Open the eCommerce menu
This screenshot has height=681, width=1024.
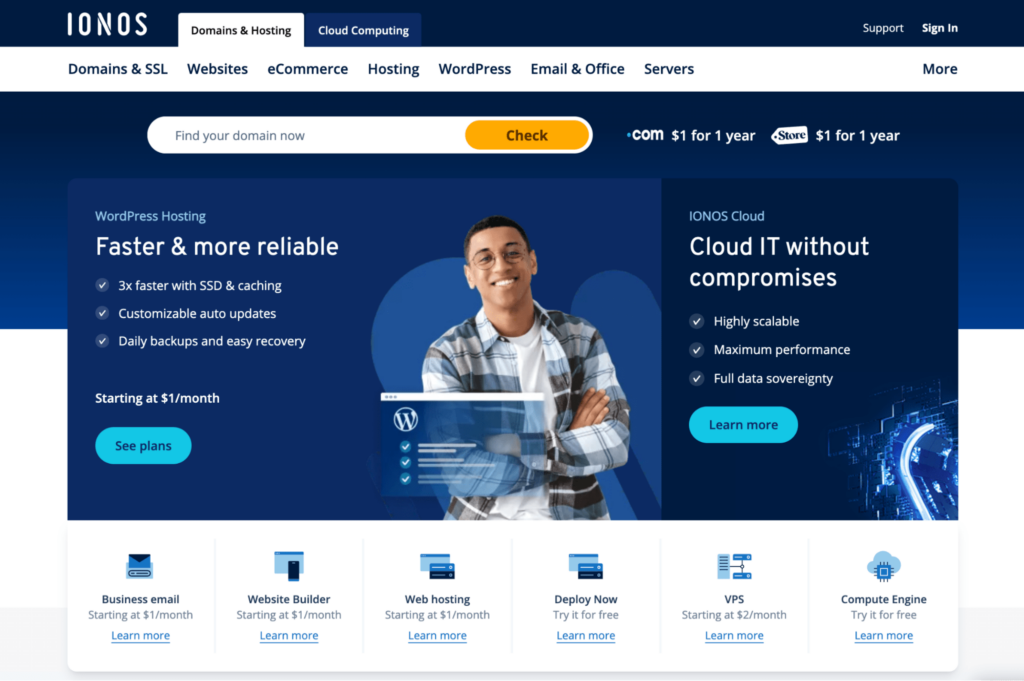[x=308, y=69]
